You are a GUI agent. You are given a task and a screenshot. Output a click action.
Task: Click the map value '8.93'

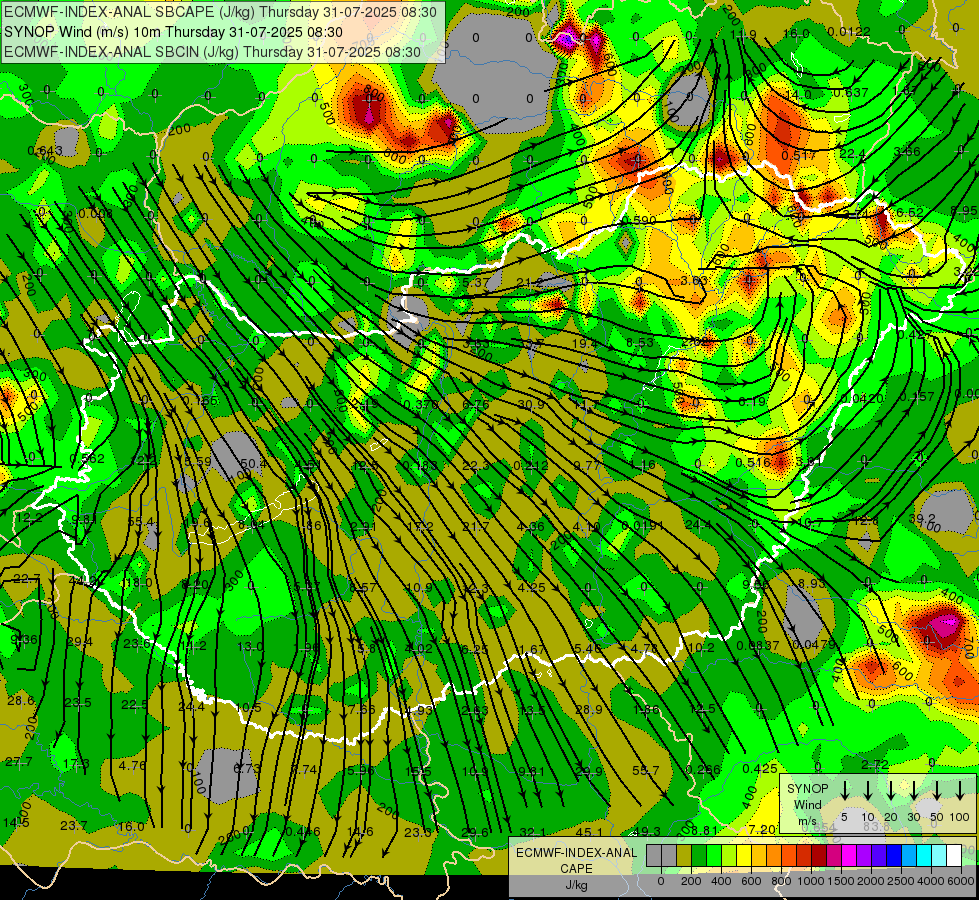tap(811, 583)
